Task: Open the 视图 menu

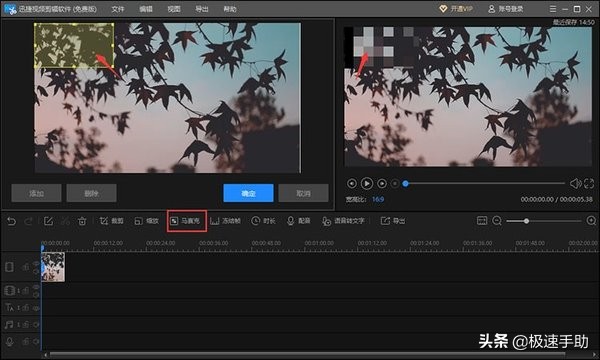Action: click(174, 9)
